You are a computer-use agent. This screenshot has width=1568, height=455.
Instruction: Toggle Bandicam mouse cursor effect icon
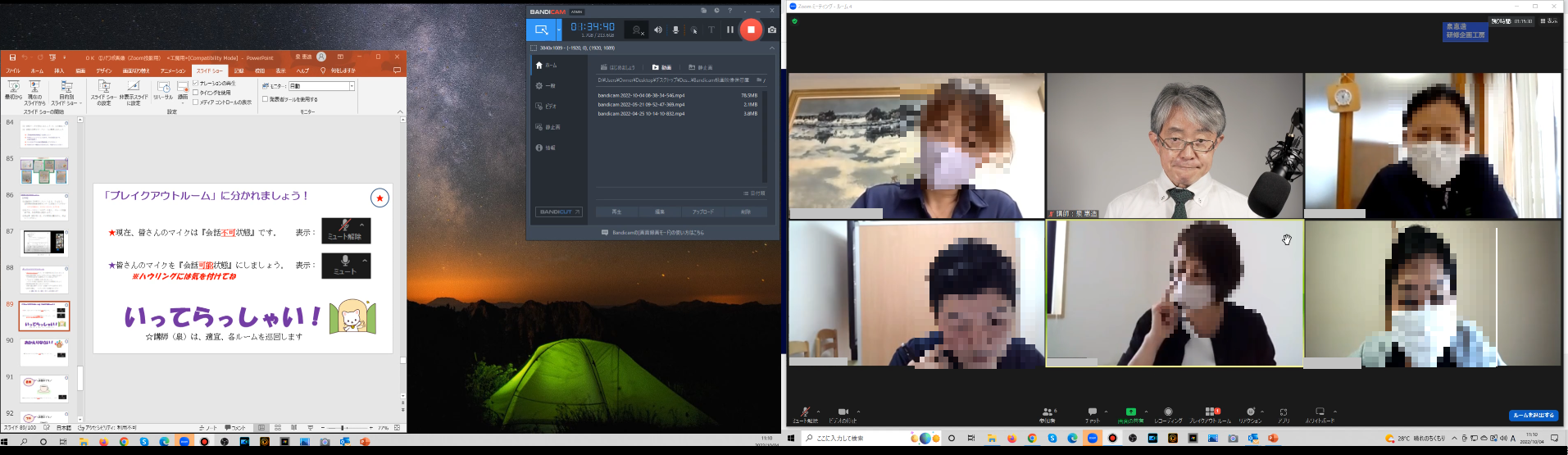coord(693,30)
